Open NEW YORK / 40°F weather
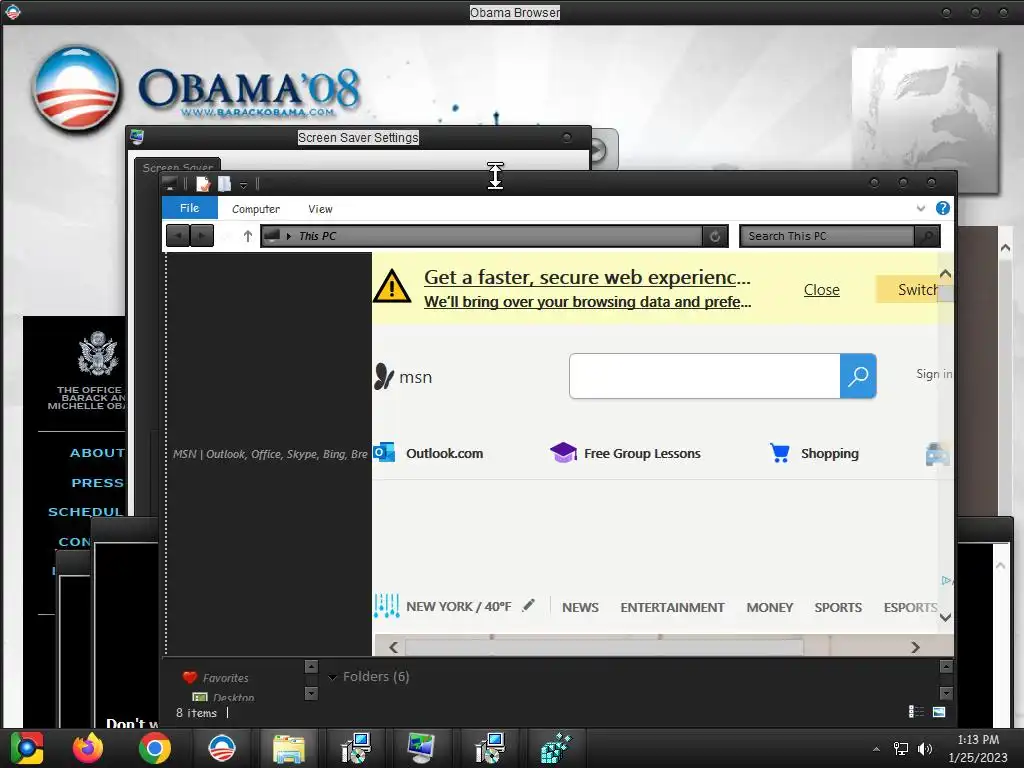The image size is (1024, 768). pyautogui.click(x=458, y=607)
